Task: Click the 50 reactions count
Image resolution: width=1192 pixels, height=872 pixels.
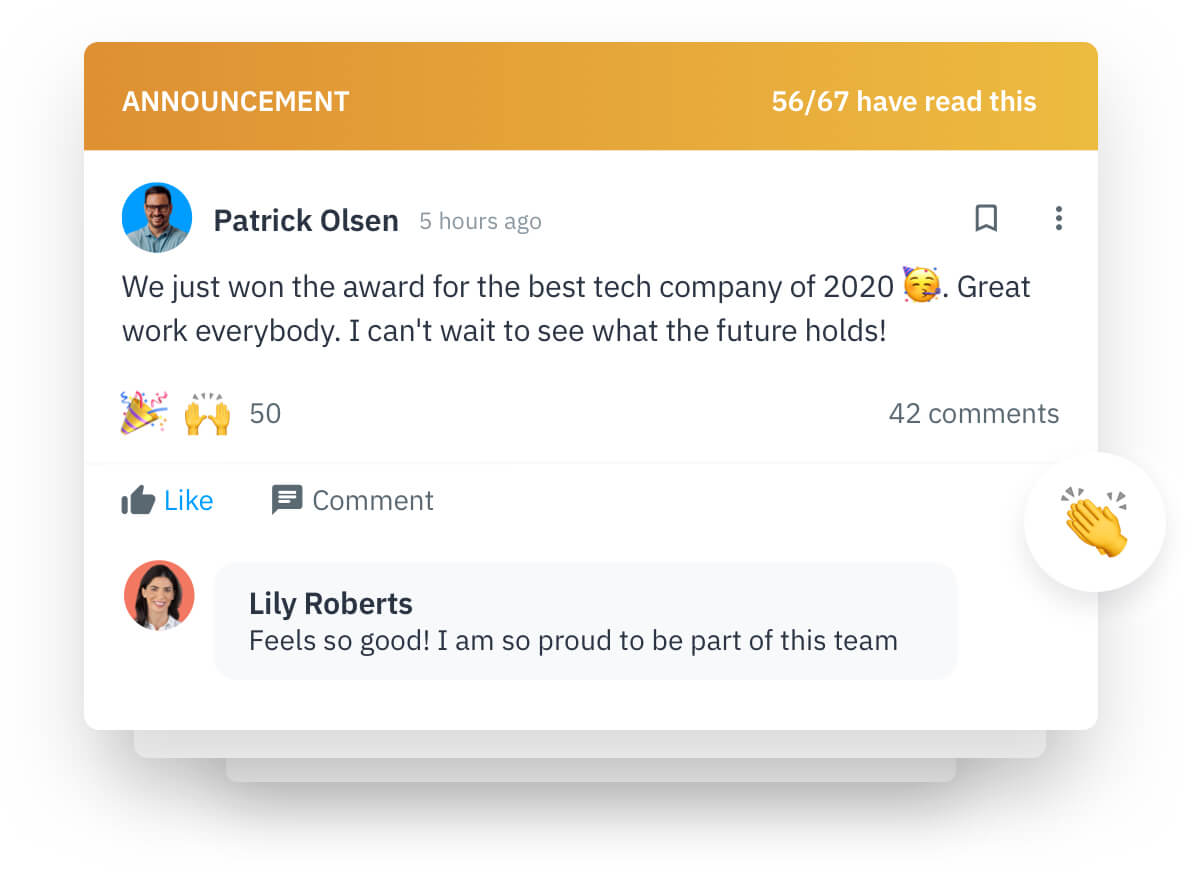Action: click(x=265, y=414)
